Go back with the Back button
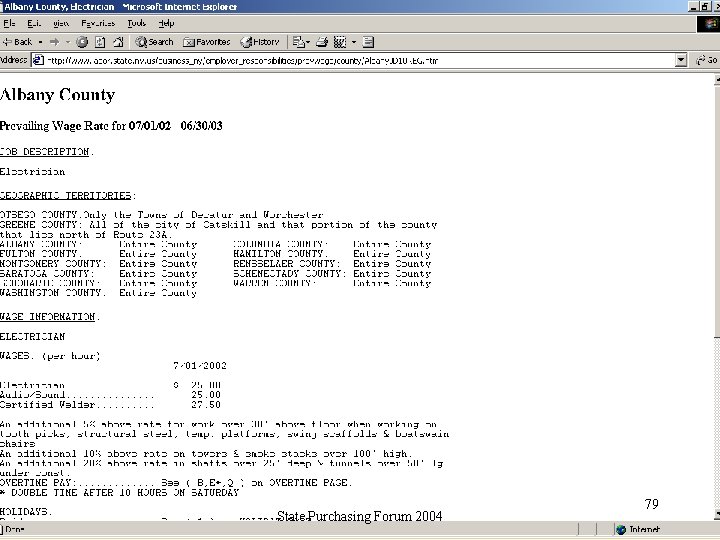This screenshot has width=720, height=540. click(17, 42)
